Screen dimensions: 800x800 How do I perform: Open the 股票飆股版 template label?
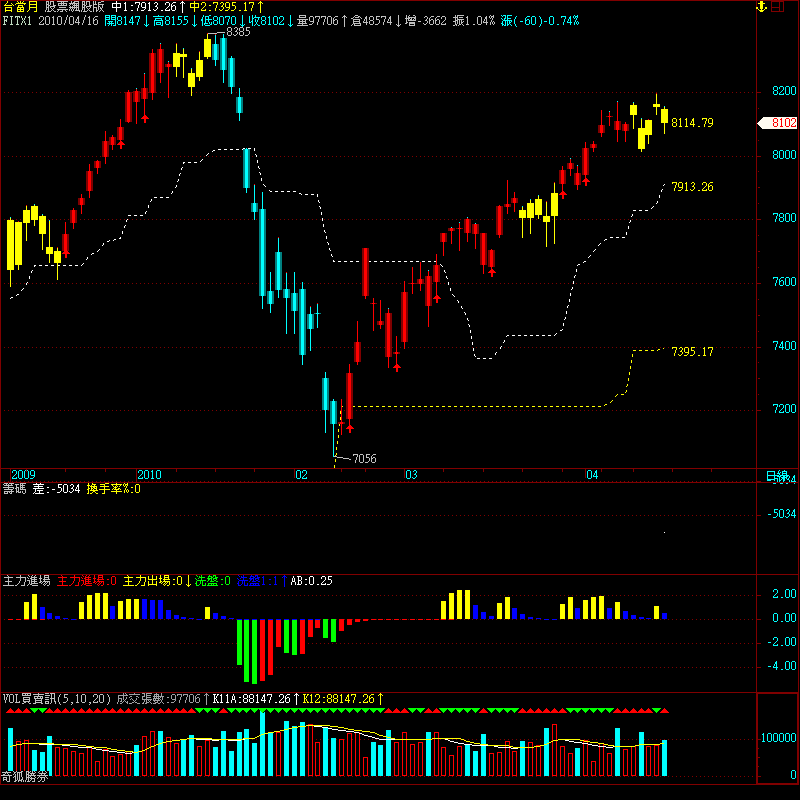point(74,7)
